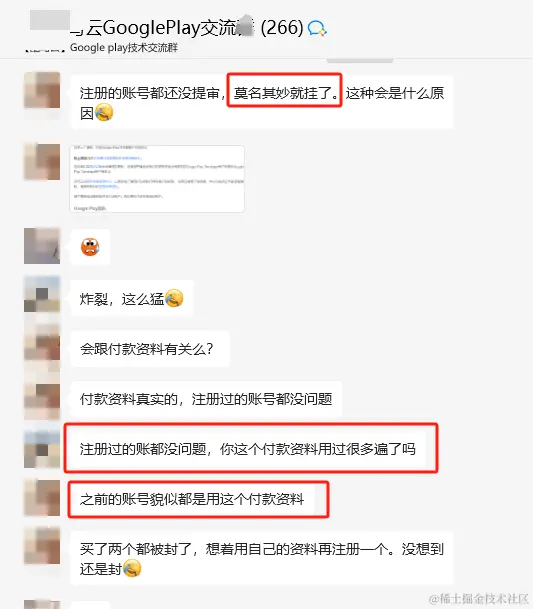Click the emoji after 炸裂，这么猛
The height and width of the screenshot is (609, 533).
(174, 298)
